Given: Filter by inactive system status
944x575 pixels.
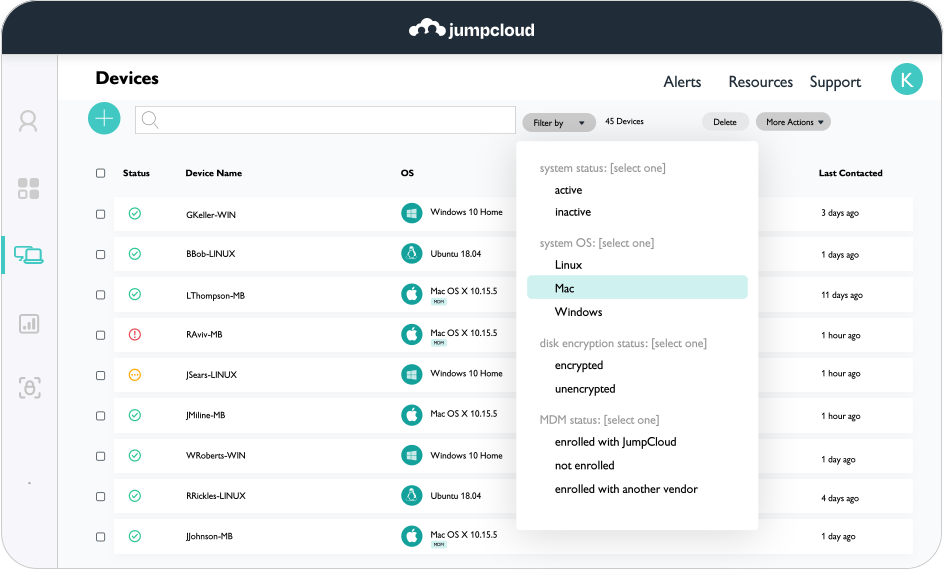Looking at the screenshot, I should 573,212.
